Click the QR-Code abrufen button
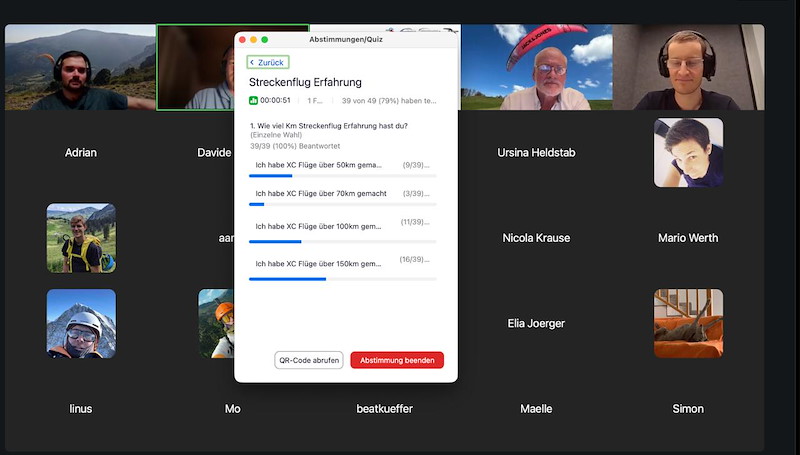The image size is (800, 455). click(x=309, y=360)
